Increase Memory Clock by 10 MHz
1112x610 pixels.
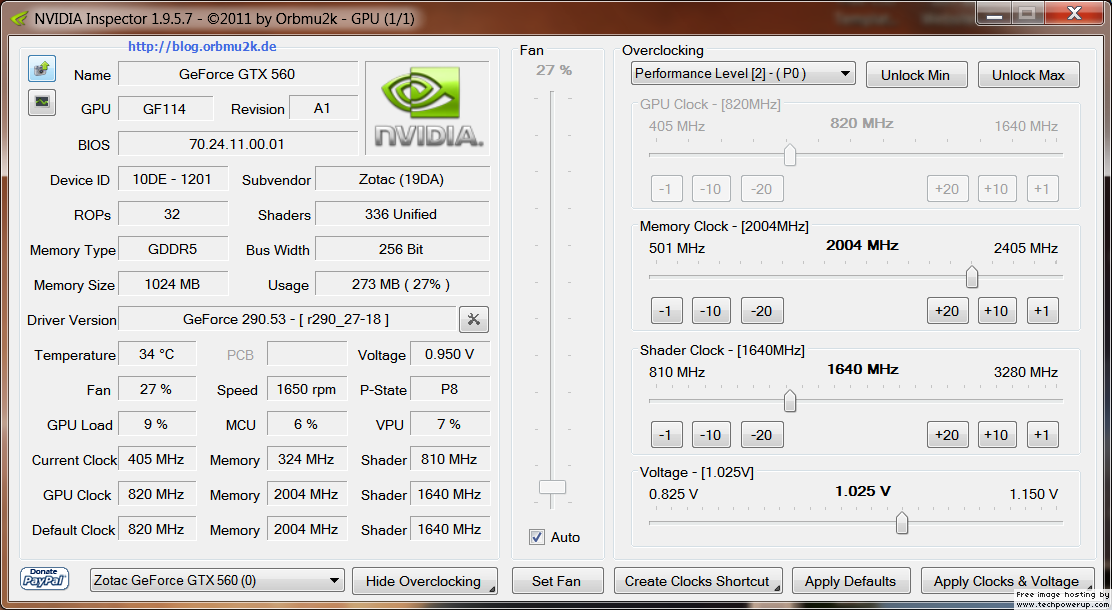pyautogui.click(x=996, y=311)
